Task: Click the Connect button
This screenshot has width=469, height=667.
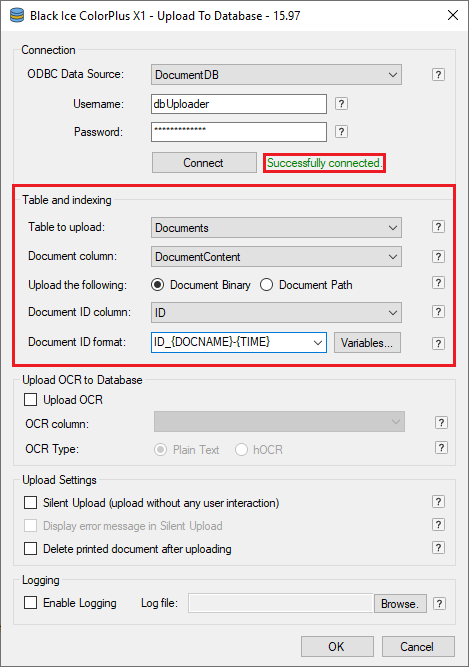Action: (x=204, y=162)
